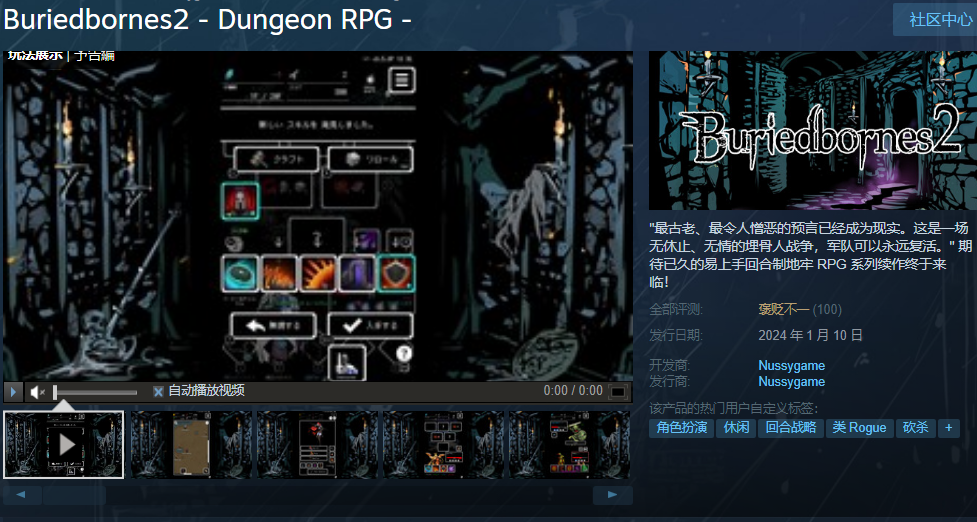This screenshot has width=977, height=522.
Task: Select the 角色扮演 tag
Action: [x=682, y=428]
